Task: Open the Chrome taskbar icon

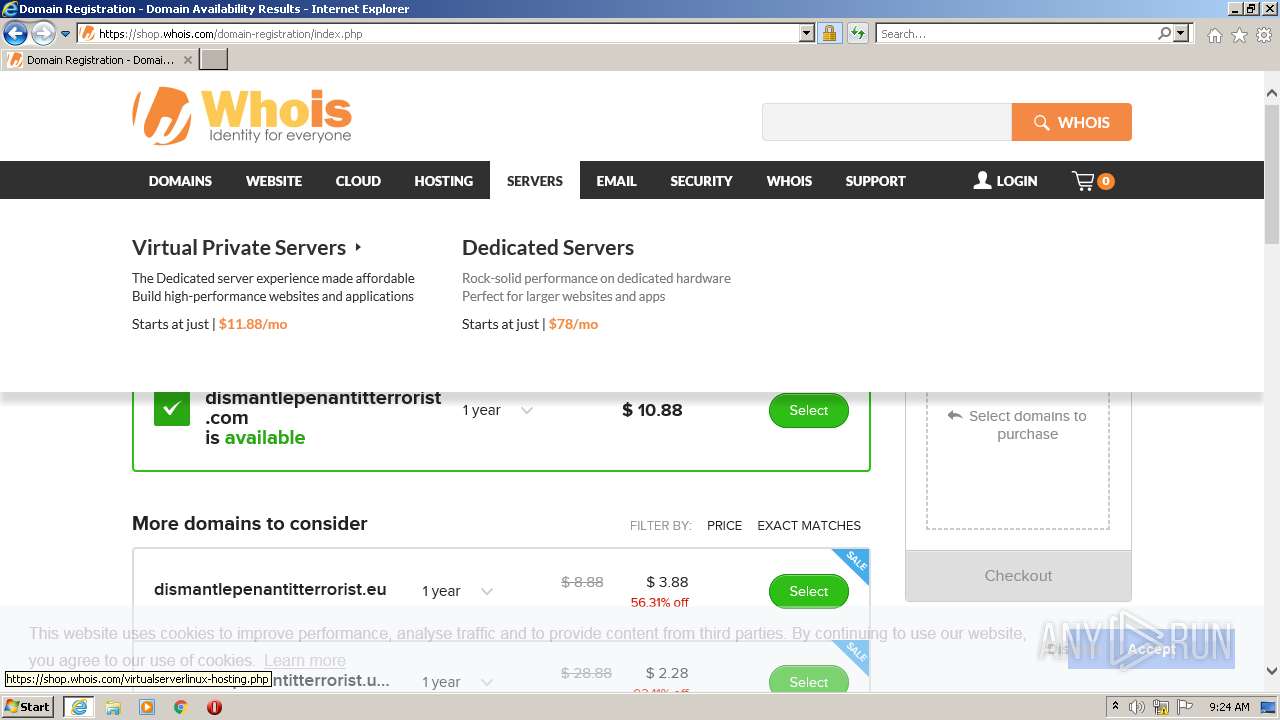Action: pos(181,707)
